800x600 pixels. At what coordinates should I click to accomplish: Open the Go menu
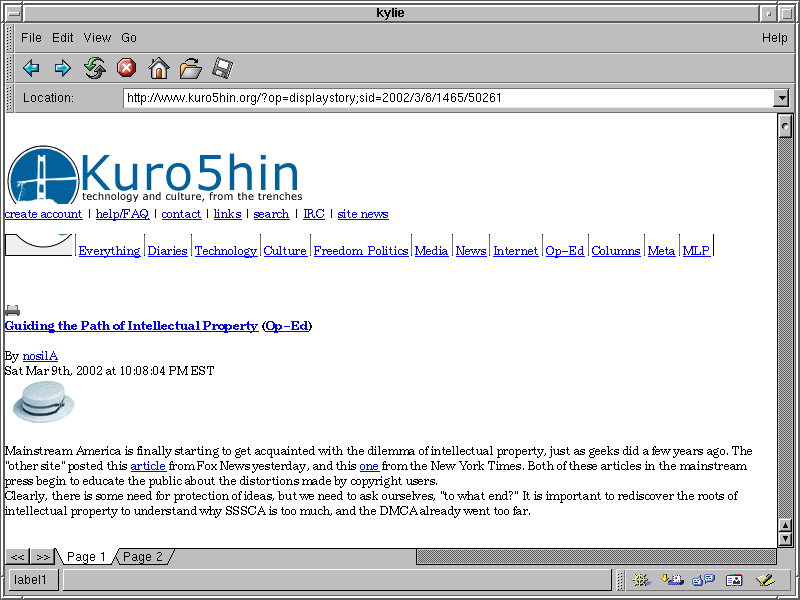[129, 38]
